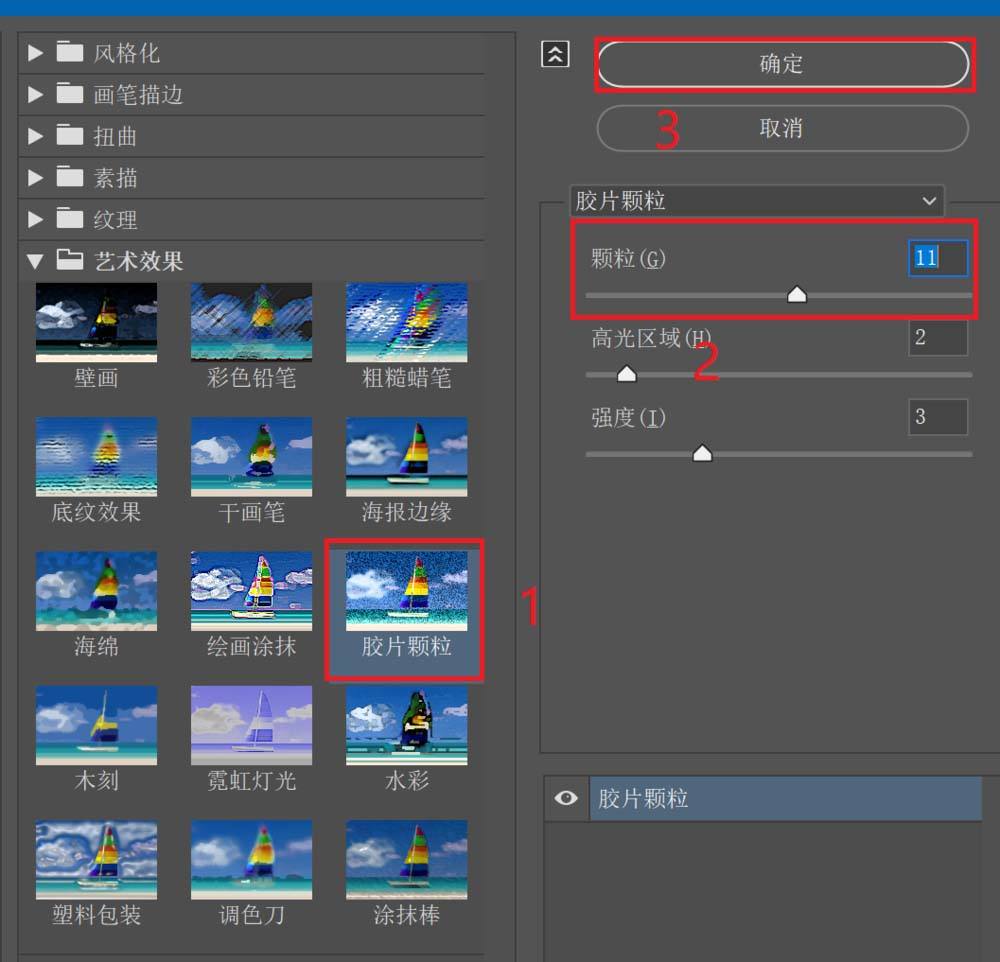Viewport: 1000px width, 962px height.
Task: Select the 霓虹灯光 filter thumbnail
Action: pyautogui.click(x=251, y=725)
